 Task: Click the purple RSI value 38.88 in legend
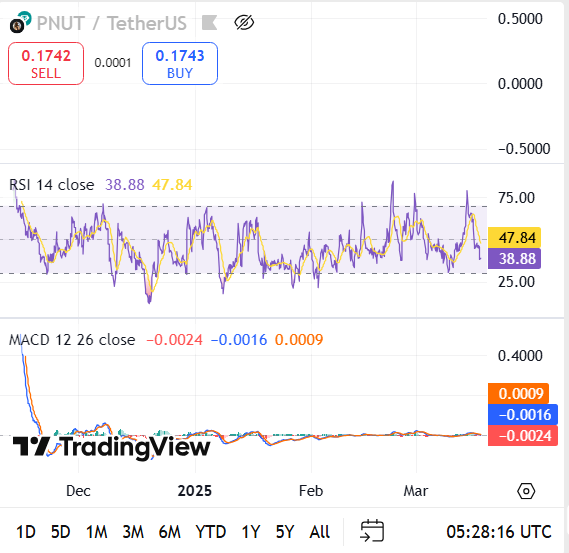[x=125, y=185]
